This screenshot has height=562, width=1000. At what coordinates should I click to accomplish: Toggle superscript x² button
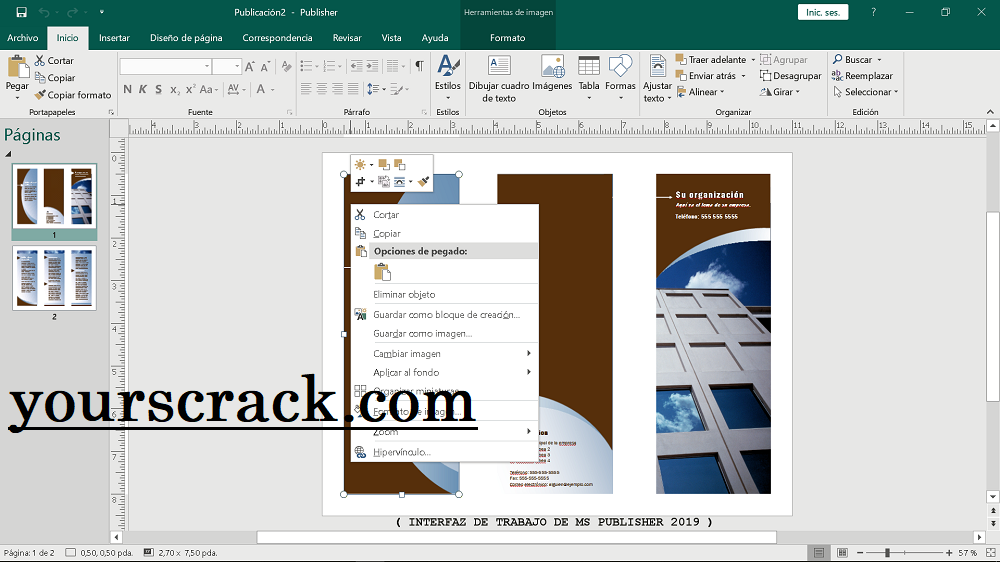[x=190, y=89]
